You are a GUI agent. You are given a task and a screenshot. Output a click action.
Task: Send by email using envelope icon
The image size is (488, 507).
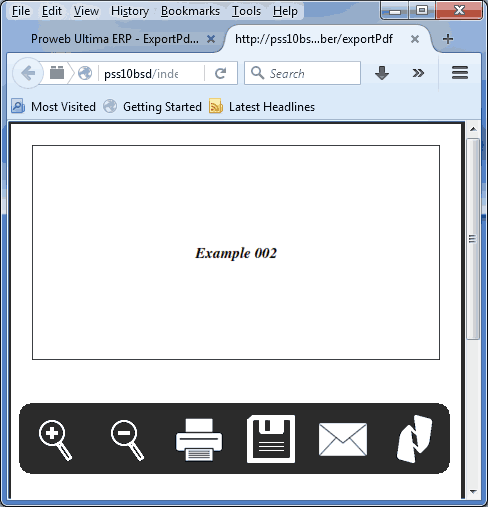(343, 439)
